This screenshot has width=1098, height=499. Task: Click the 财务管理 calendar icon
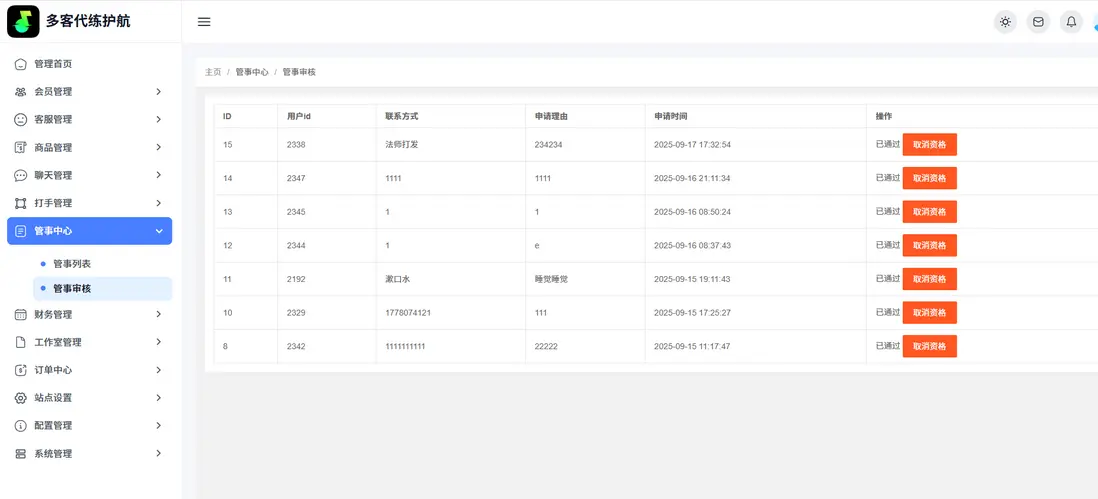21,315
